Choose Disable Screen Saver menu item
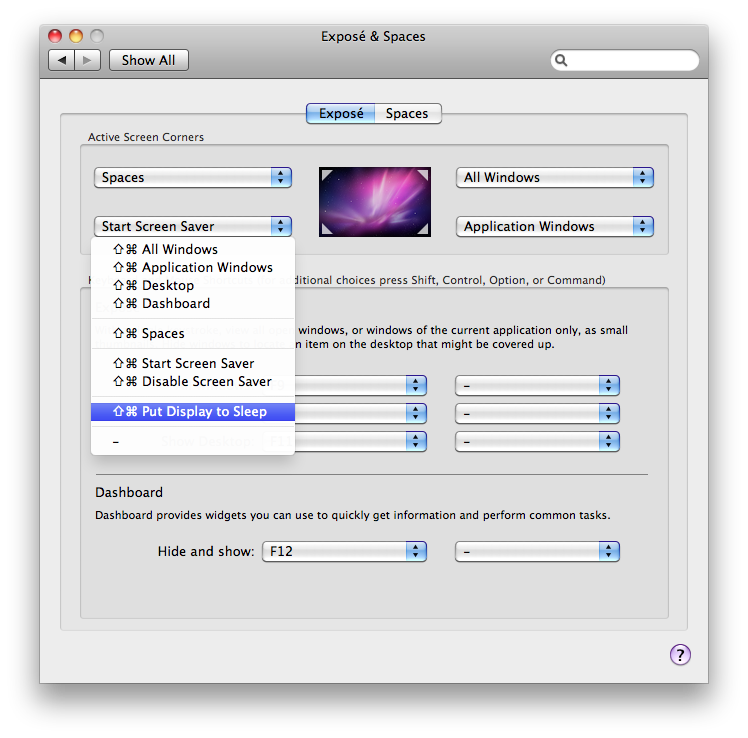 coord(193,382)
